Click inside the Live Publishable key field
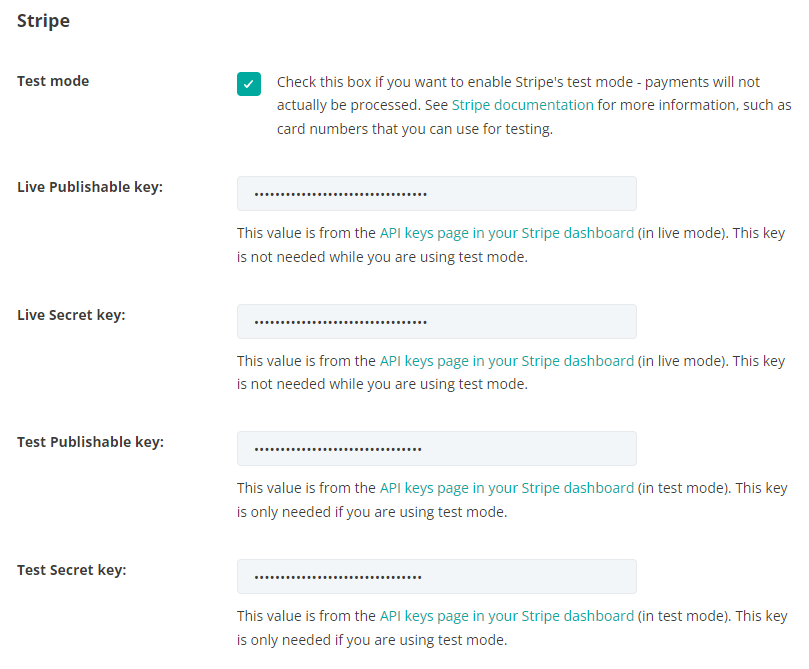The height and width of the screenshot is (669, 809). (x=436, y=193)
